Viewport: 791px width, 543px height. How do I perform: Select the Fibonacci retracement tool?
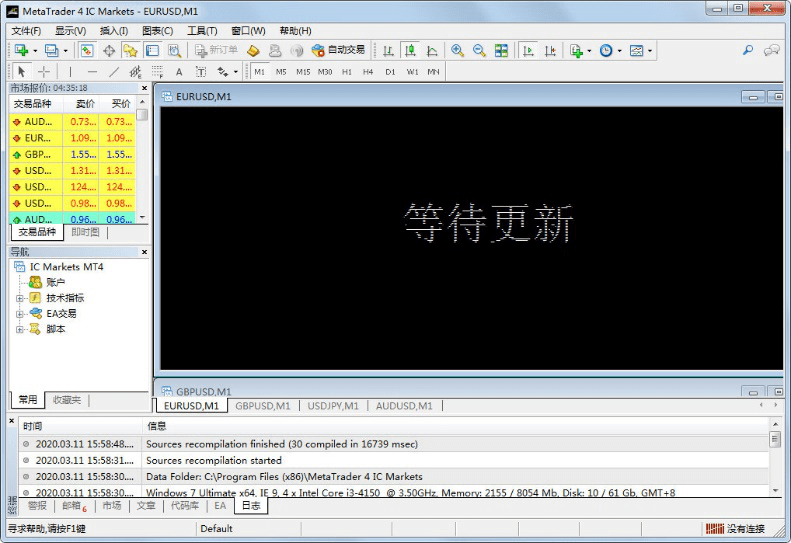(x=157, y=72)
